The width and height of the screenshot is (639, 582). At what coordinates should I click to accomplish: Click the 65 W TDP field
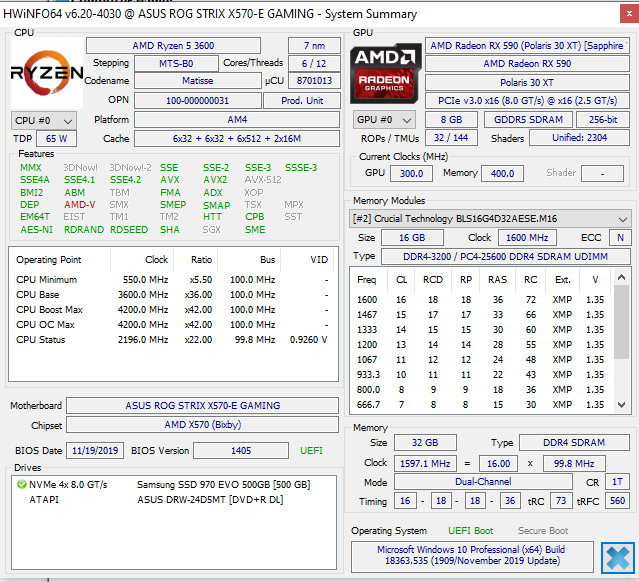pyautogui.click(x=56, y=139)
